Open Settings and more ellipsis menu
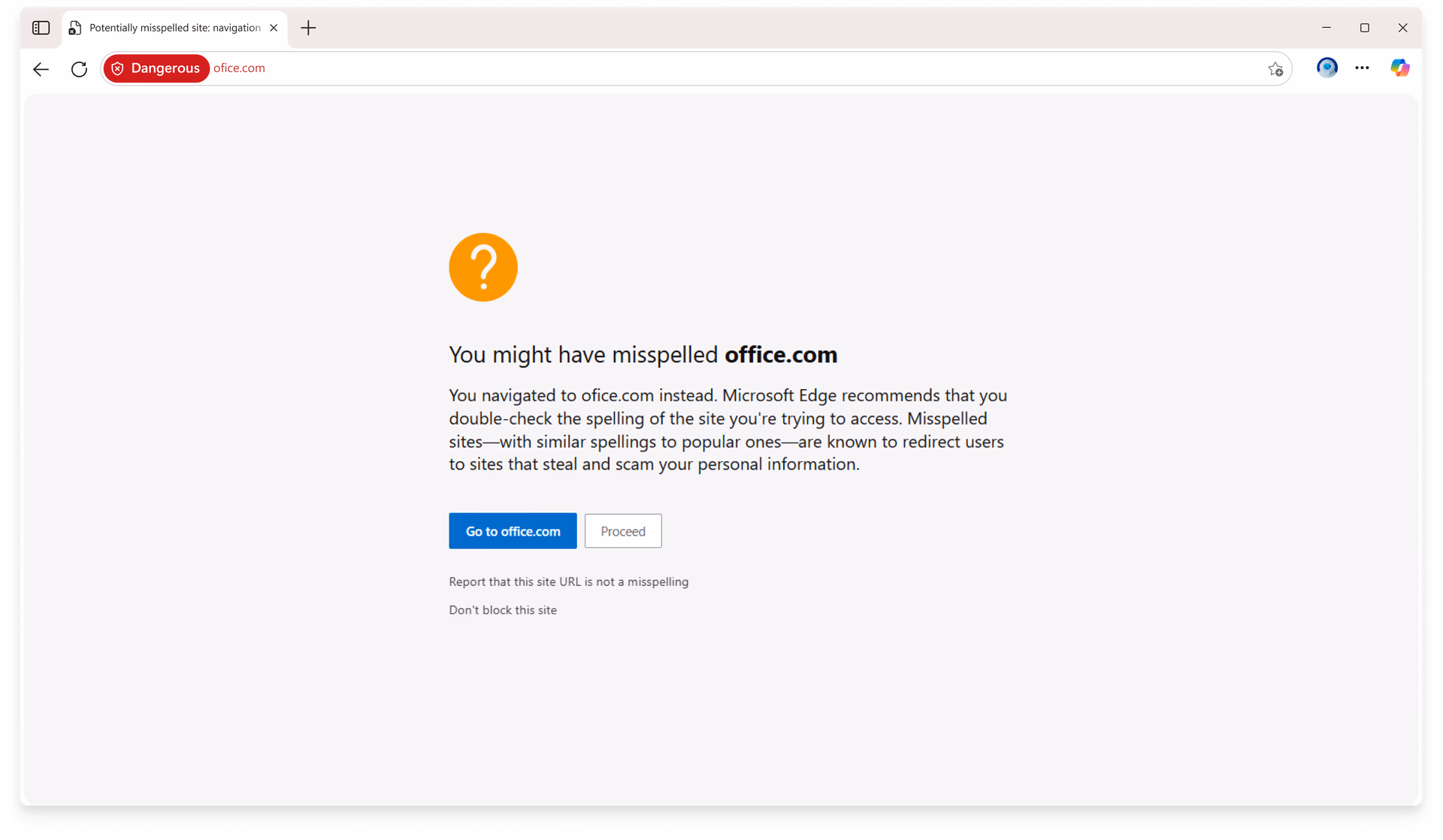This screenshot has width=1443, height=840. tap(1362, 68)
